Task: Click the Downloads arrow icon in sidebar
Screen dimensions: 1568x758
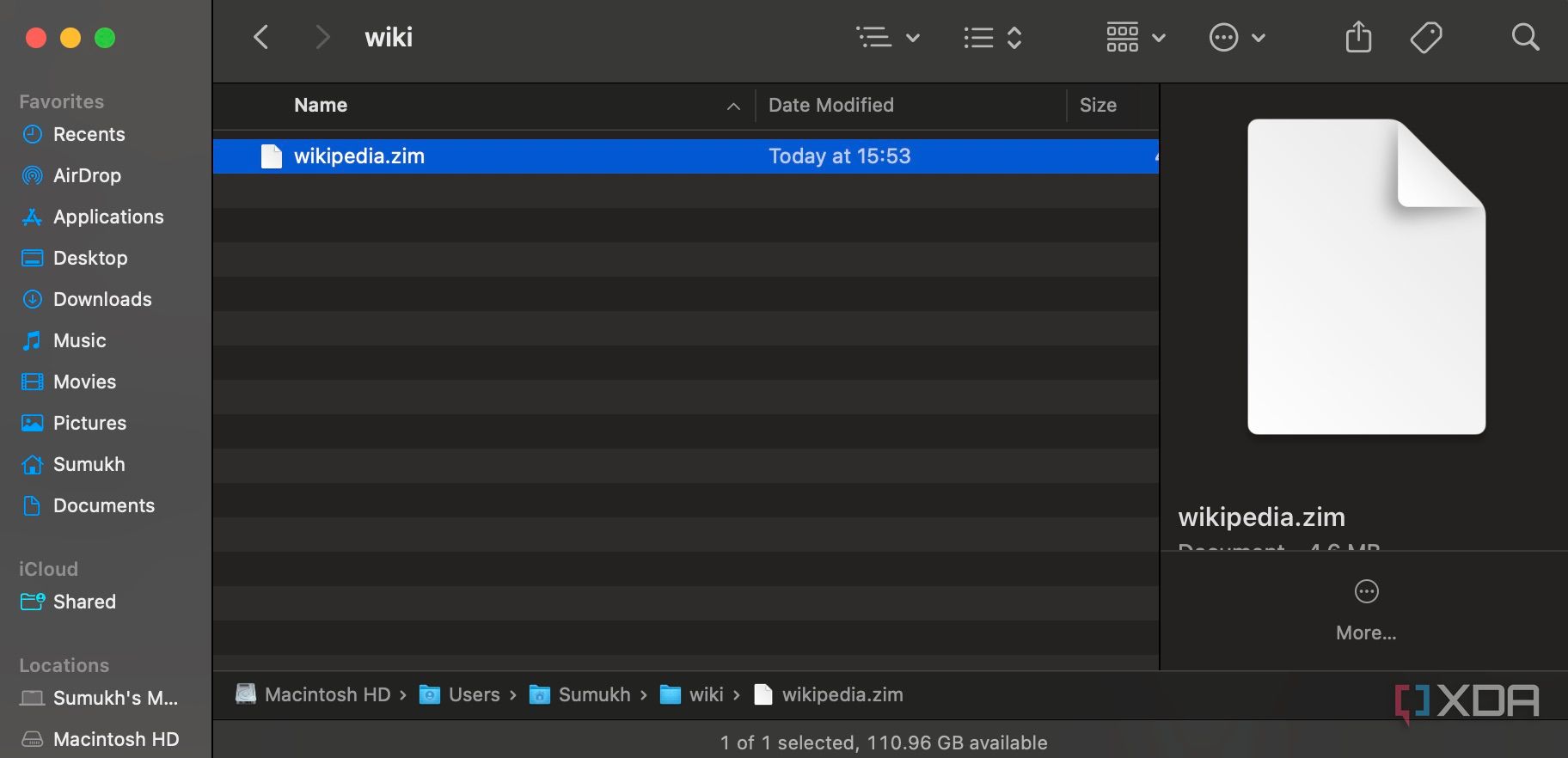Action: 32,299
